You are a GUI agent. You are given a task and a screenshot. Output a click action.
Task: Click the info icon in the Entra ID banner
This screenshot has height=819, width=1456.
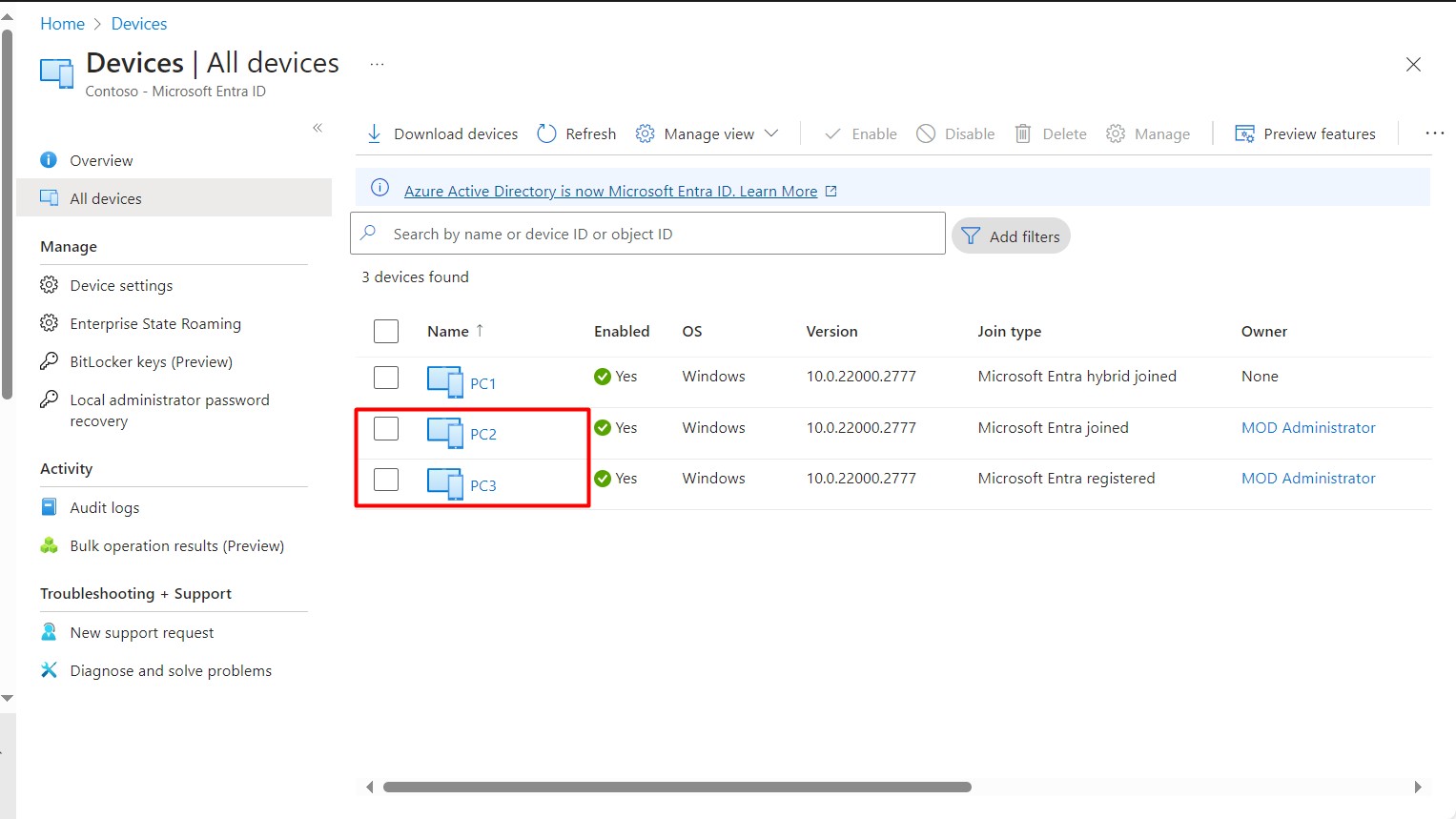tap(379, 188)
